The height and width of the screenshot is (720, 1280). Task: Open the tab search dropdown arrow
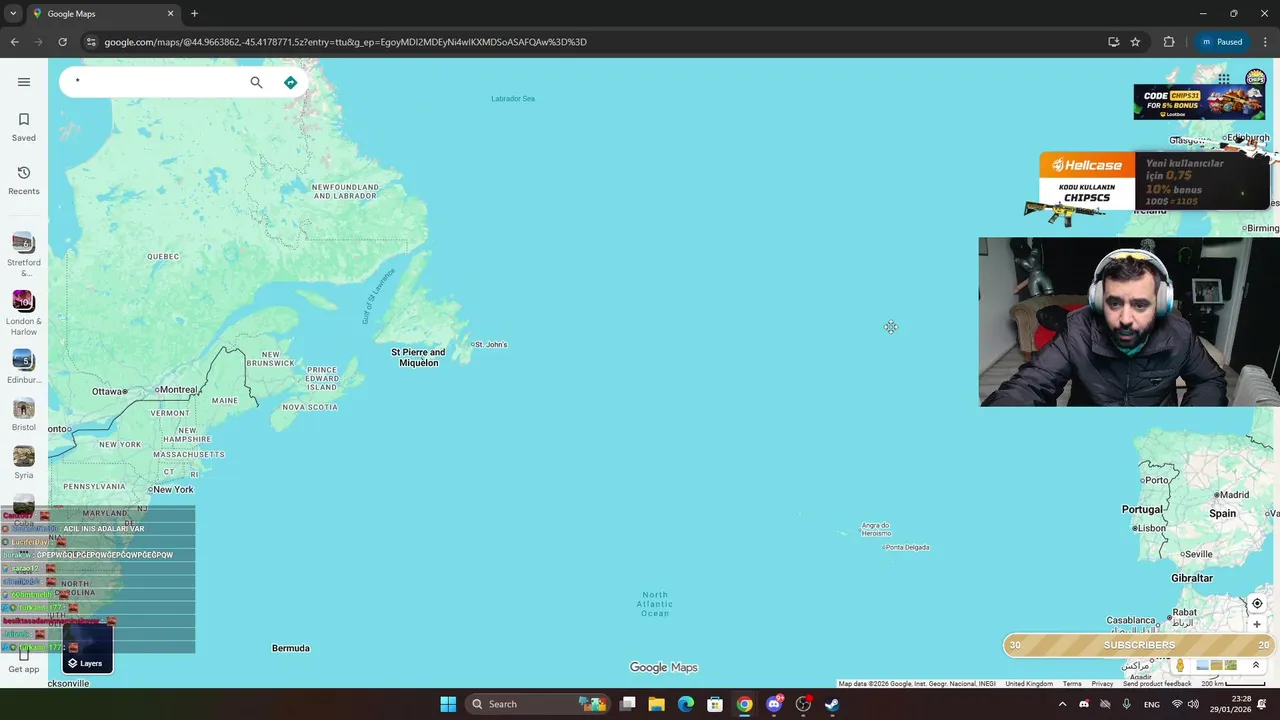coord(12,14)
